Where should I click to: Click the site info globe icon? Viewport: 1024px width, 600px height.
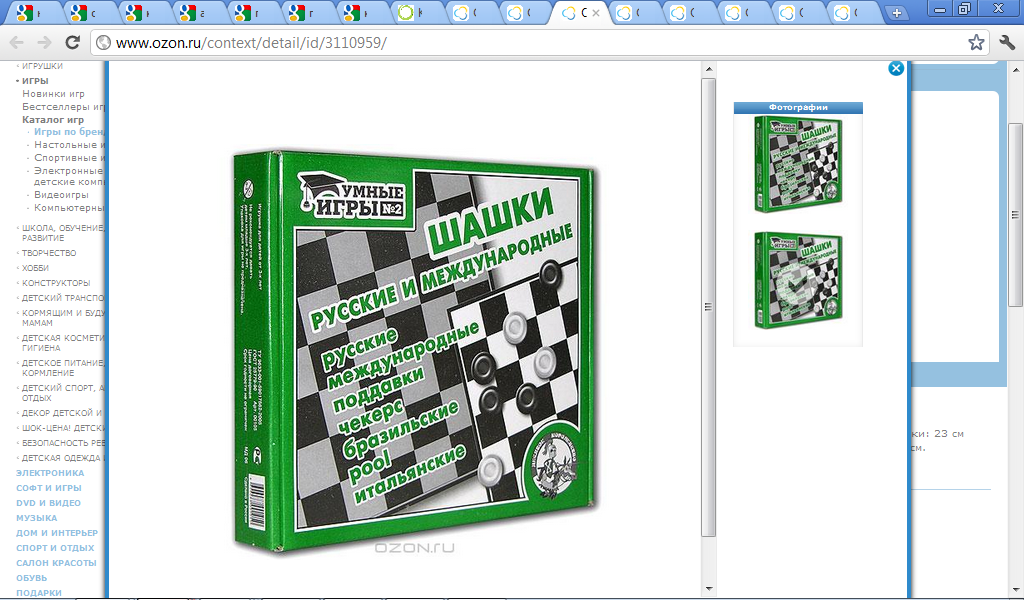coord(103,42)
